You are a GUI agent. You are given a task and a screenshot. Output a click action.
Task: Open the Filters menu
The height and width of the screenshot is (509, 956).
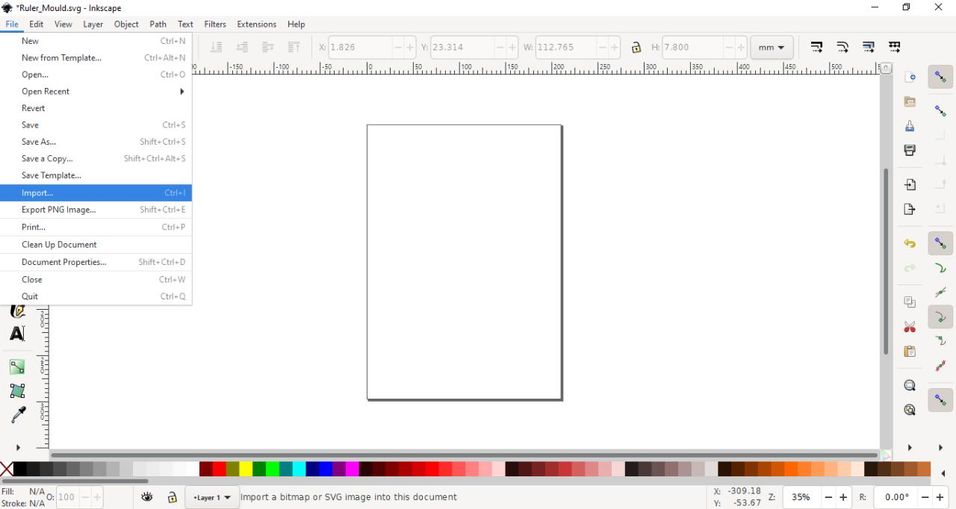pos(215,24)
